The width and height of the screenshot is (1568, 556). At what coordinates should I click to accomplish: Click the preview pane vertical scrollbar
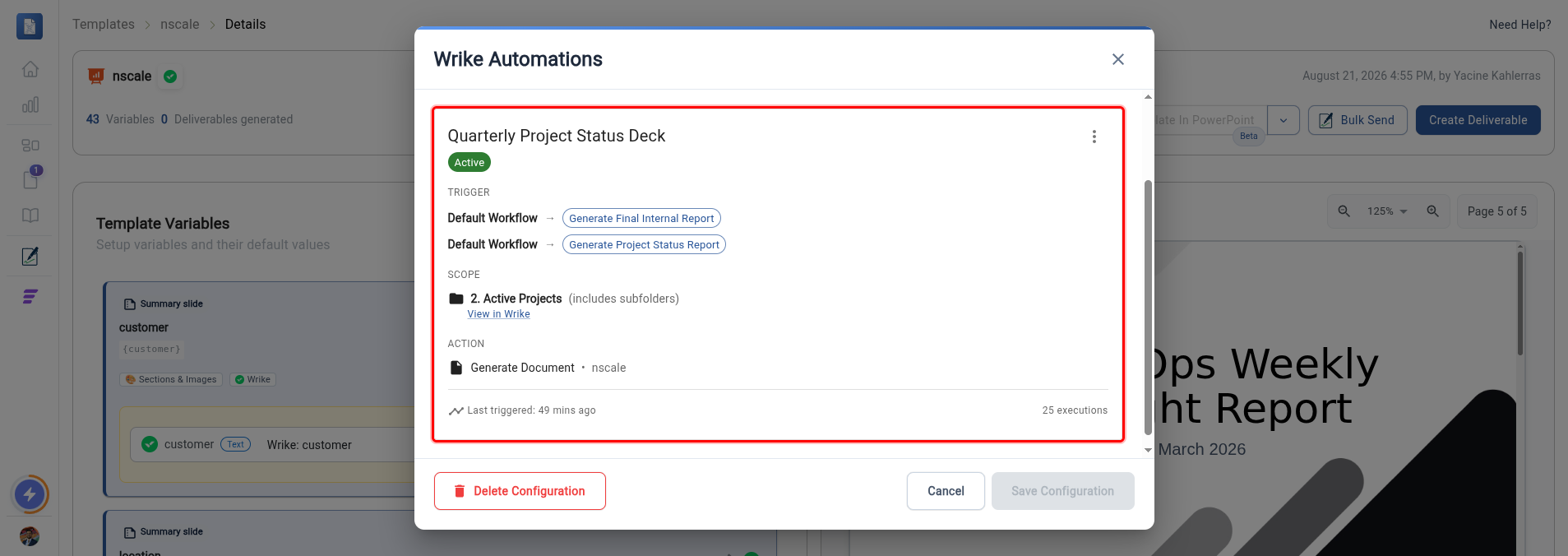coord(1520,303)
